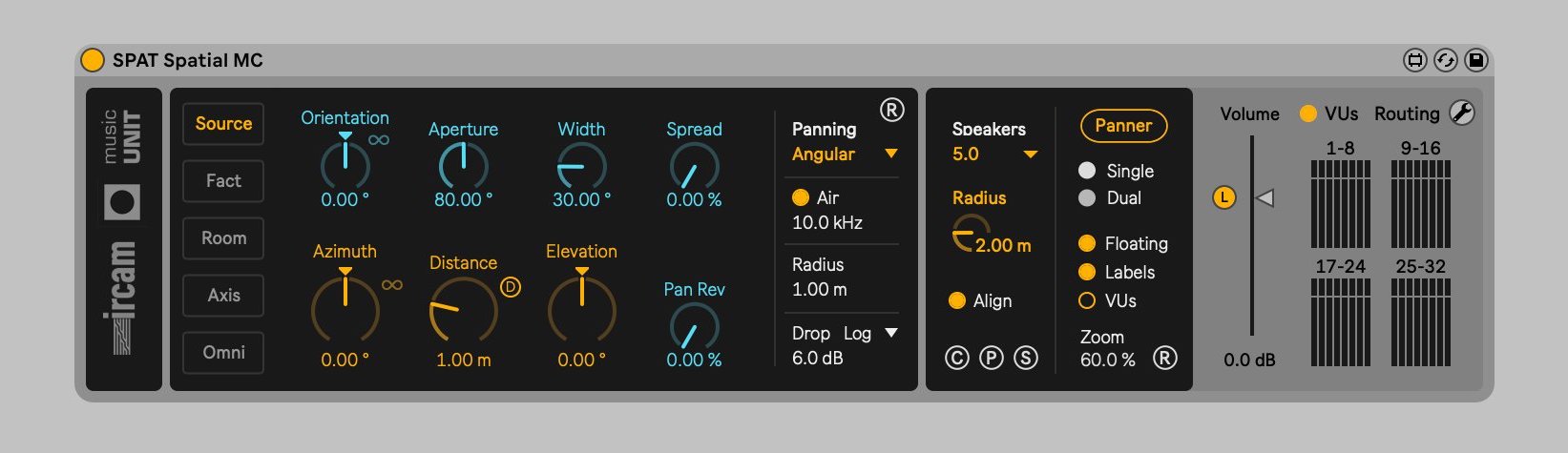Click the Zoom 60.0 % value
1568x453 pixels.
point(1108,360)
